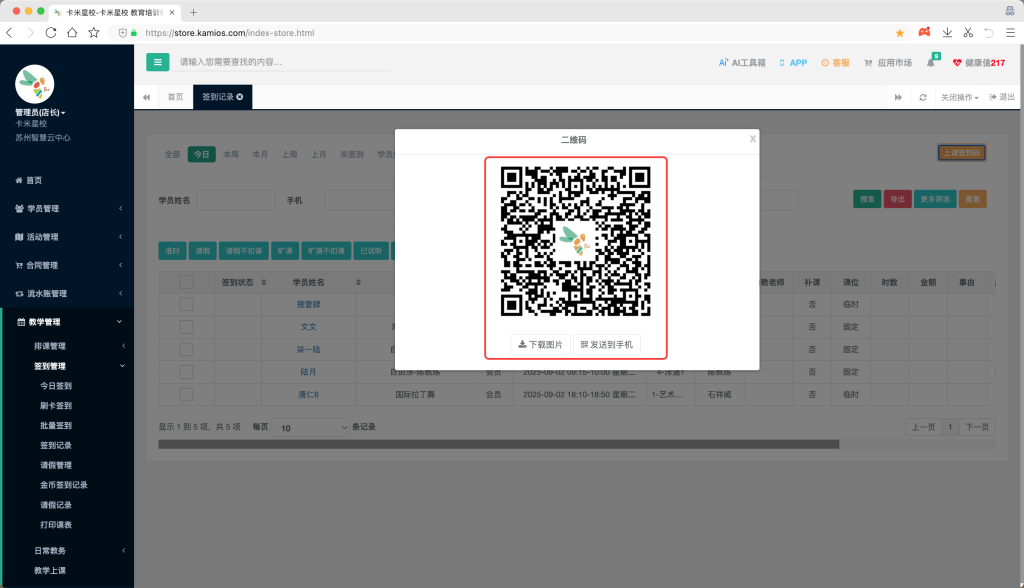Click the green hamburger menu toggle
1024x588 pixels.
pyautogui.click(x=157, y=62)
